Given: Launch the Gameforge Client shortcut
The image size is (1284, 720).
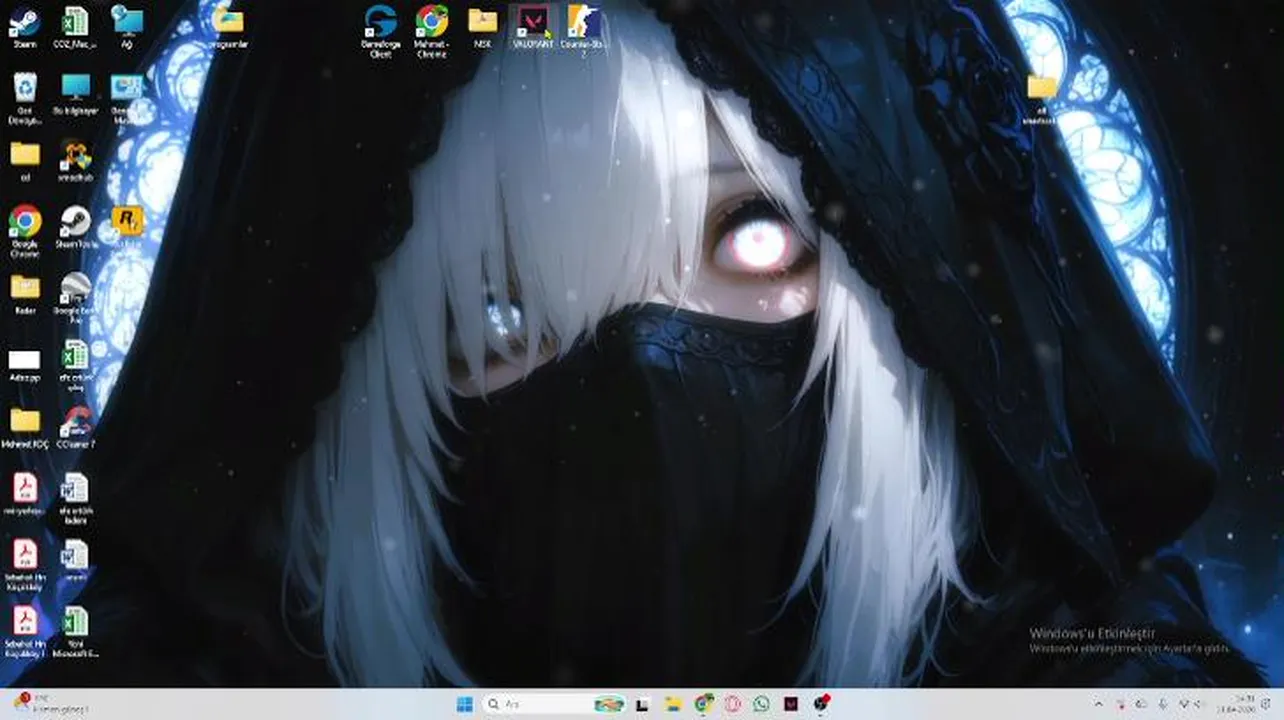Looking at the screenshot, I should click(x=380, y=31).
